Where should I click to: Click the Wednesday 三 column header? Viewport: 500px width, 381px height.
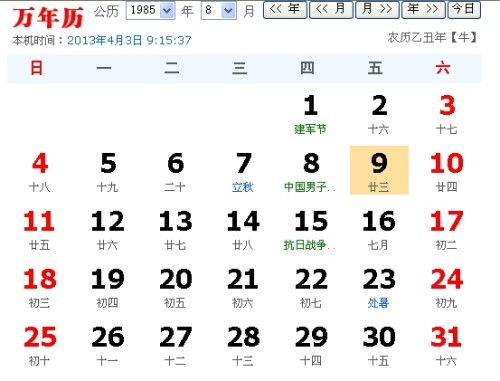(240, 68)
